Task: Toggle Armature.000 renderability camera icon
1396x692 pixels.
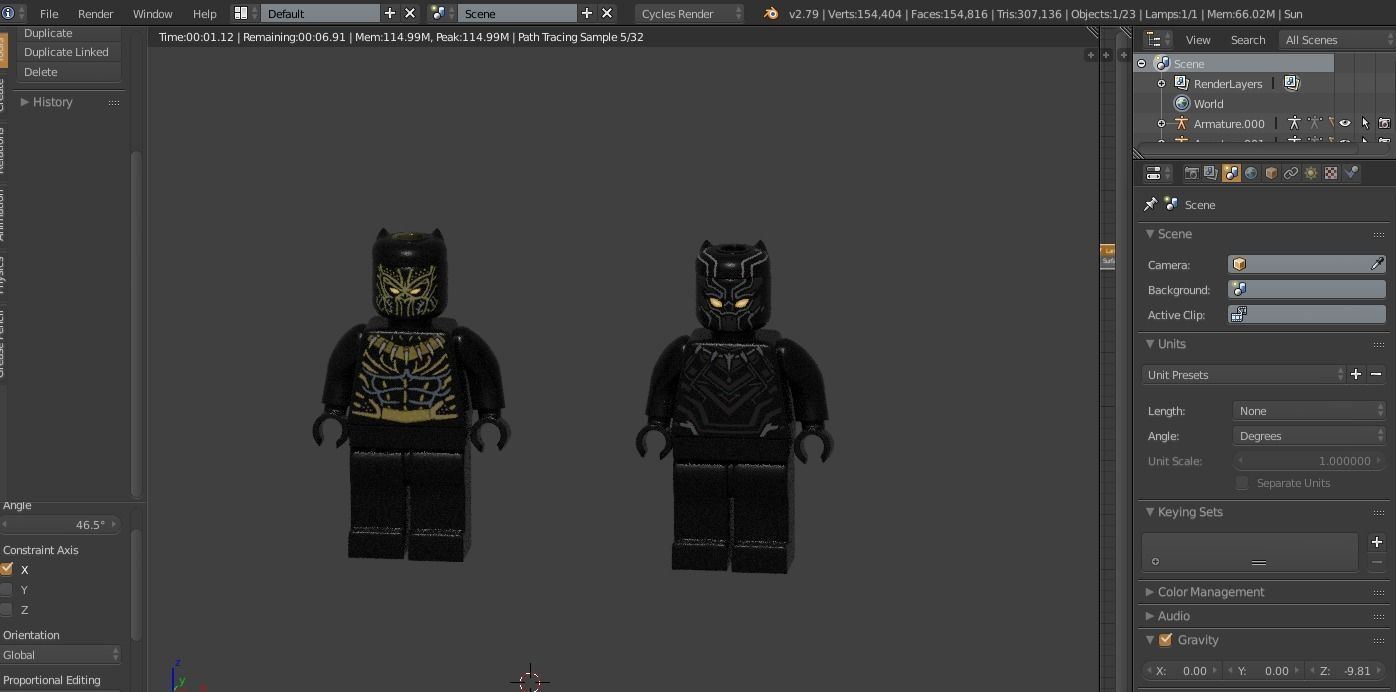Action: pos(1384,123)
